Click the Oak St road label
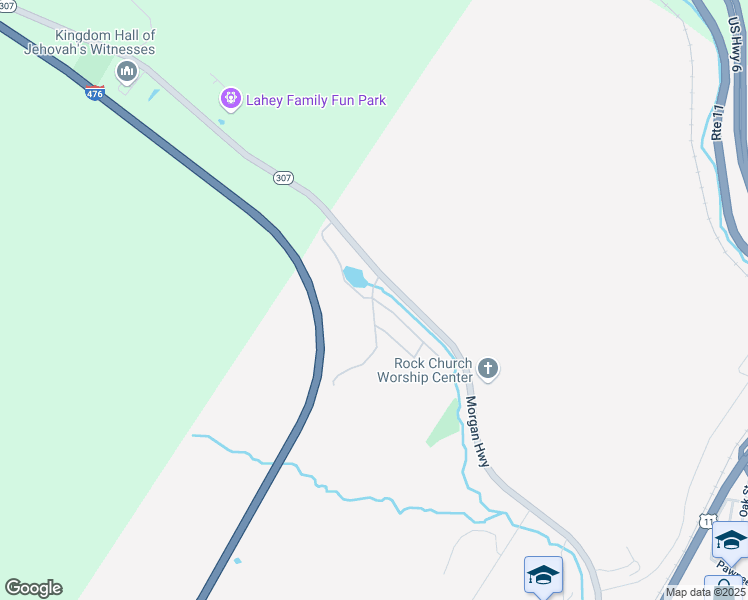This screenshot has width=748, height=600. [743, 501]
